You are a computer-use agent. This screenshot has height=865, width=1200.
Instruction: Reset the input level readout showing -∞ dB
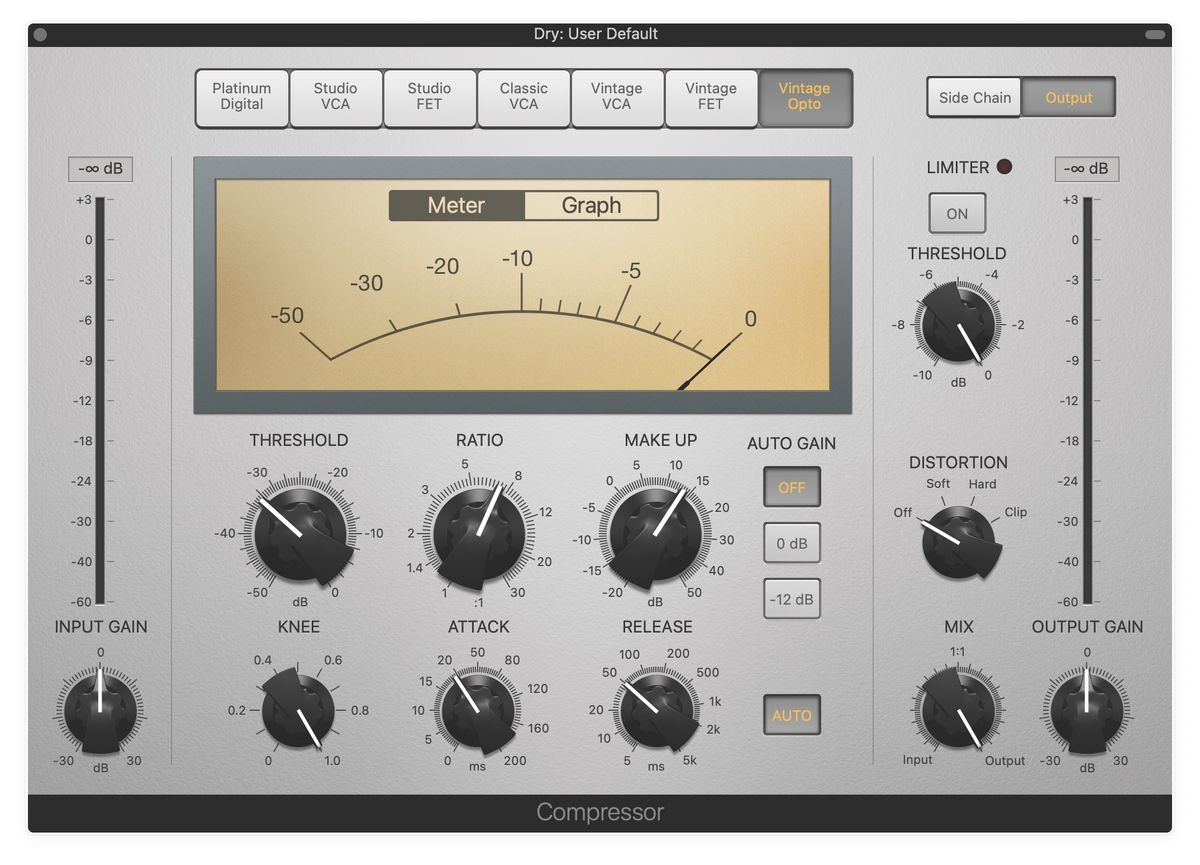pyautogui.click(x=100, y=168)
